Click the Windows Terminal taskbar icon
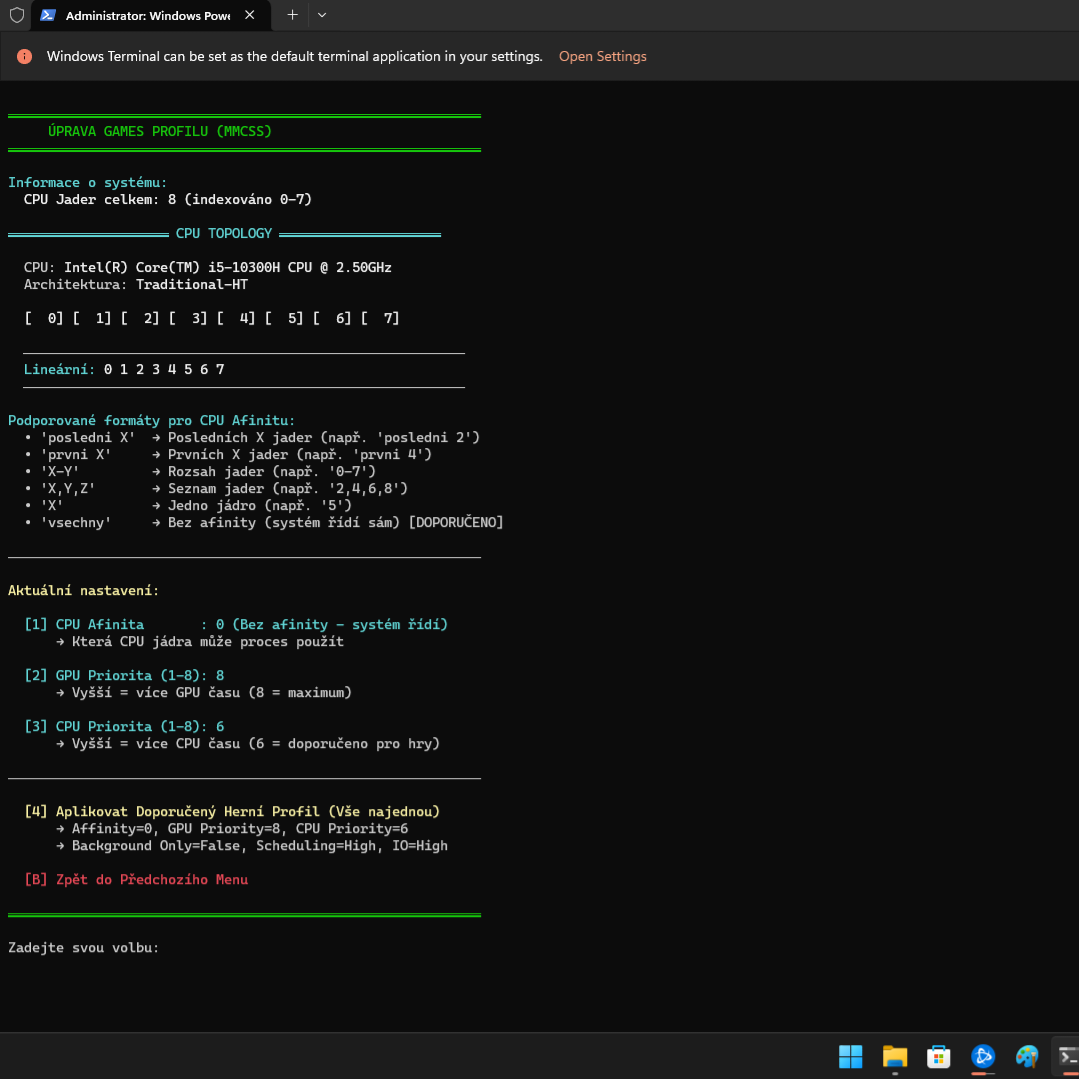The width and height of the screenshot is (1079, 1079). click(x=1067, y=1056)
